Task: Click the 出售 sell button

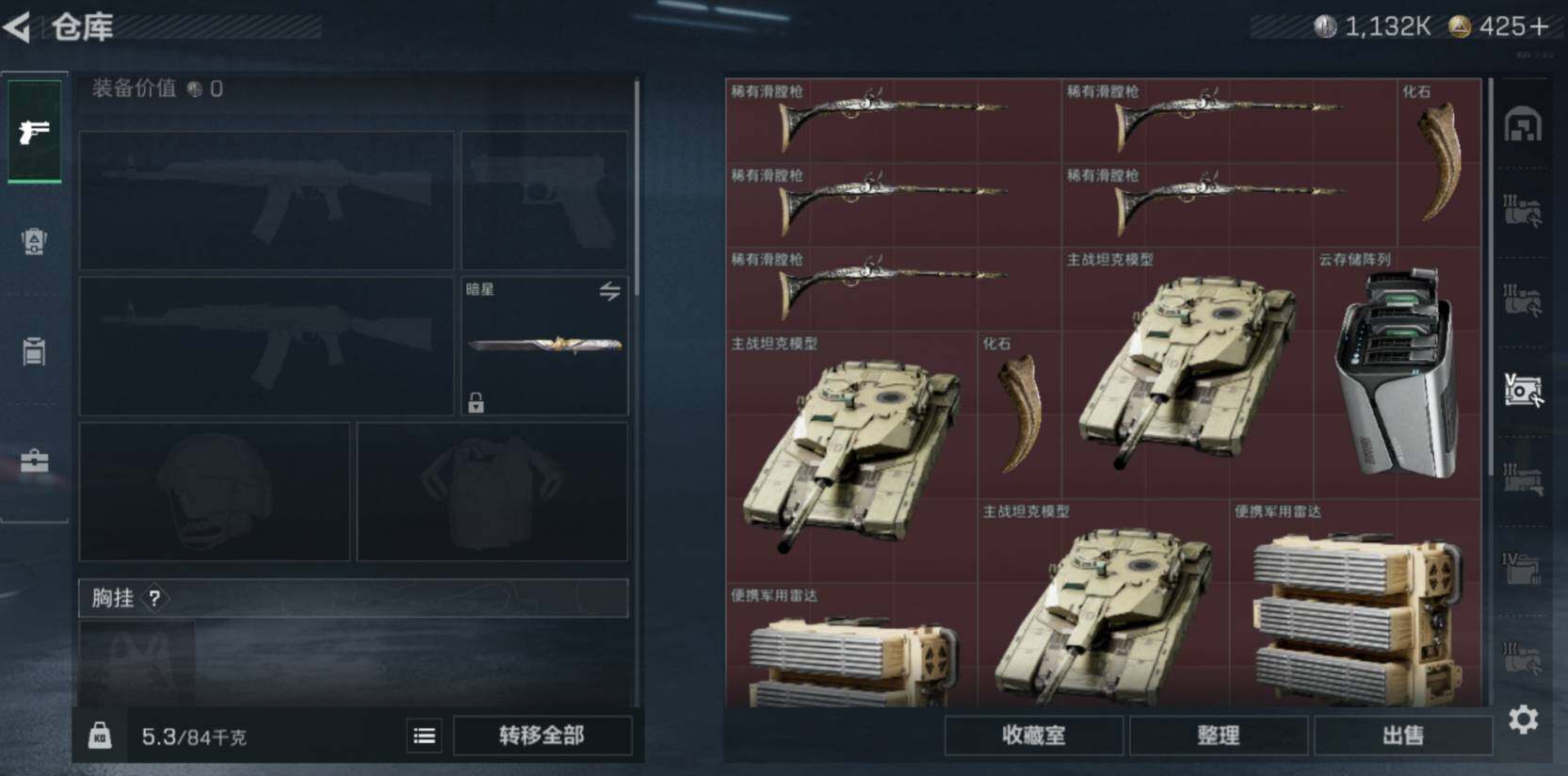Action: click(x=1403, y=736)
